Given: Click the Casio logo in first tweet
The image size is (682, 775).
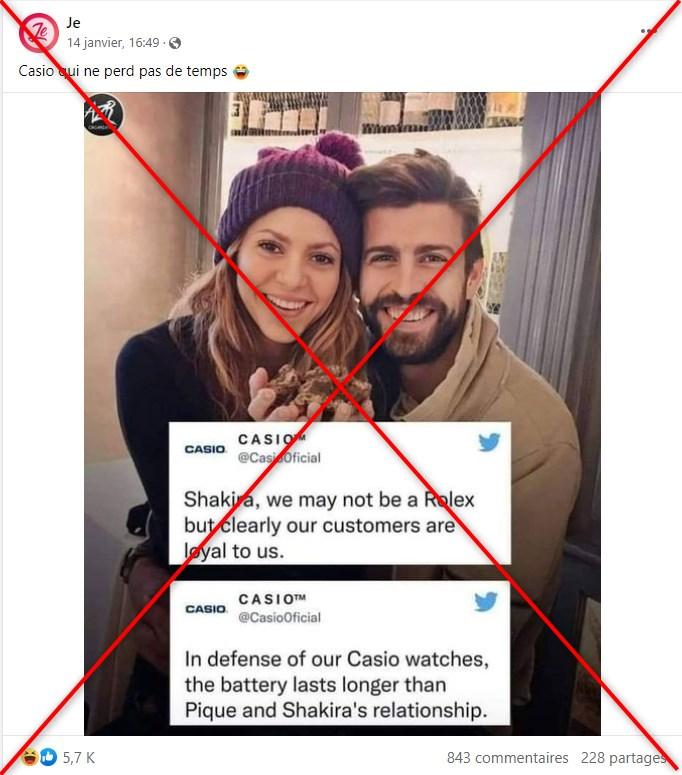Looking at the screenshot, I should tap(205, 449).
